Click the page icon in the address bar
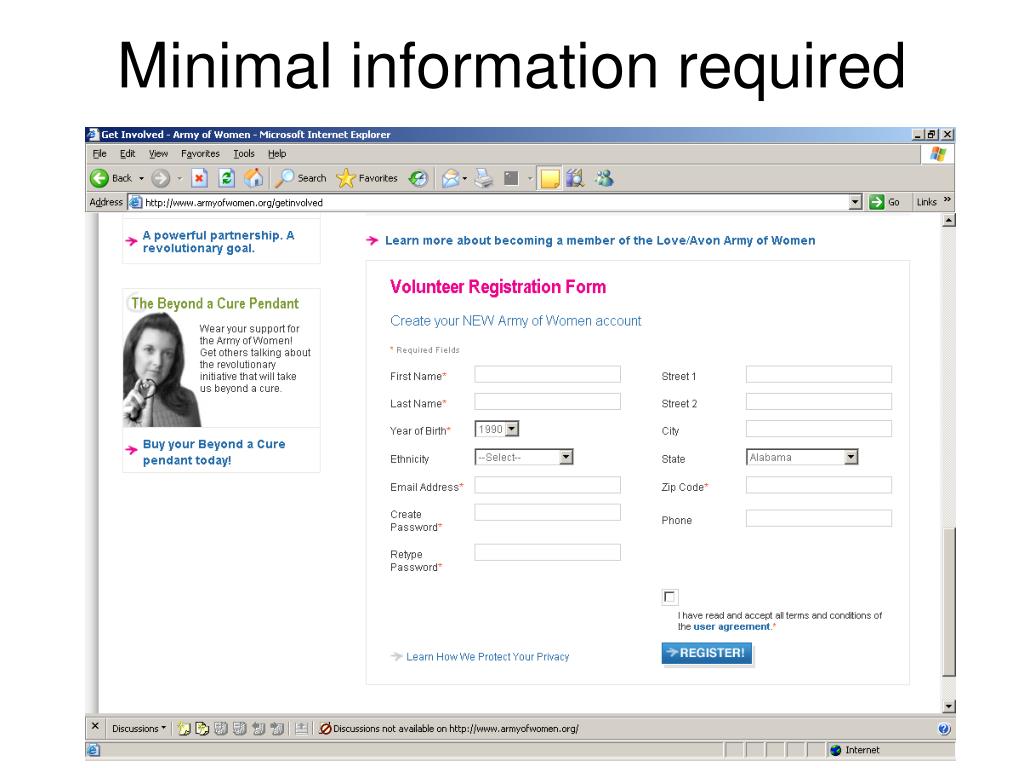Image resolution: width=1024 pixels, height=768 pixels. [x=135, y=202]
